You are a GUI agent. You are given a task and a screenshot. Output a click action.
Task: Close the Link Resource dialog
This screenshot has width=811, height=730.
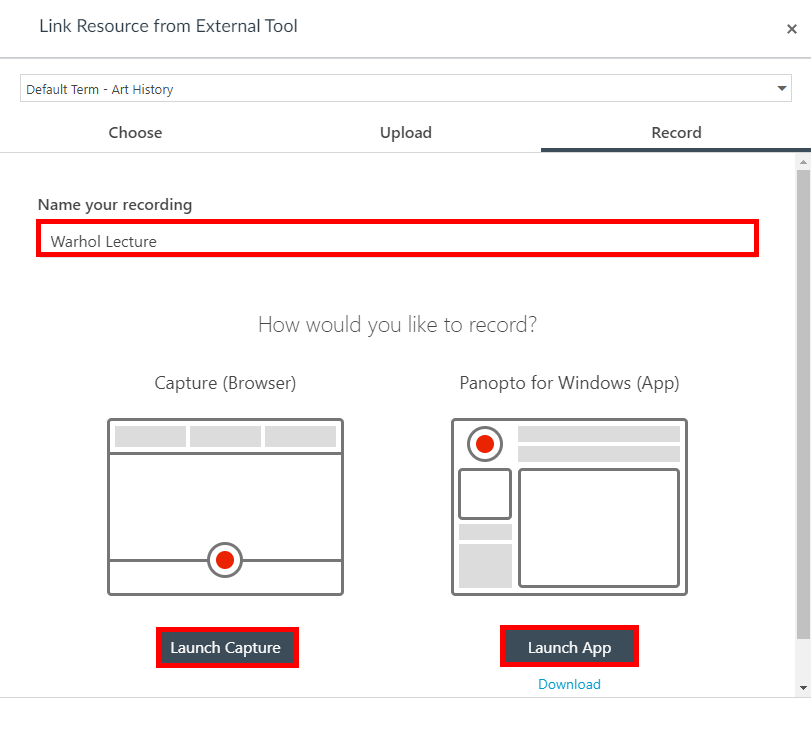791,29
